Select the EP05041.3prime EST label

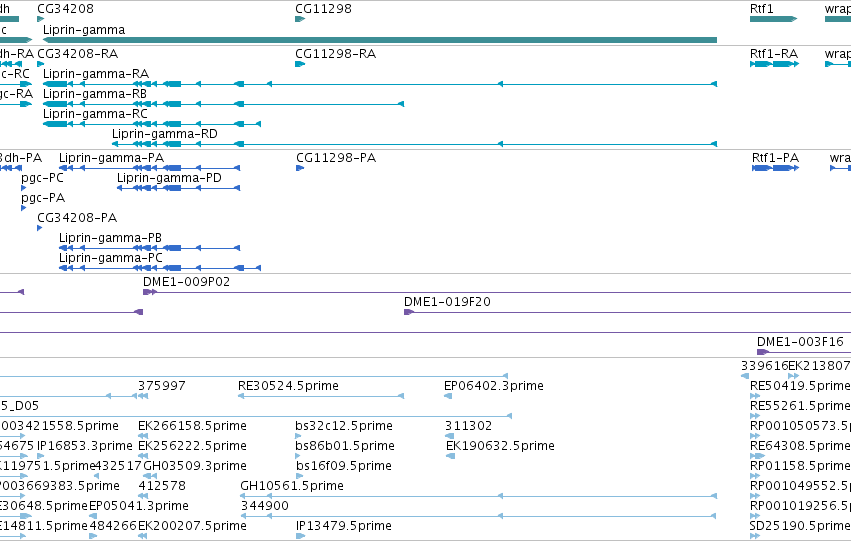[138, 506]
